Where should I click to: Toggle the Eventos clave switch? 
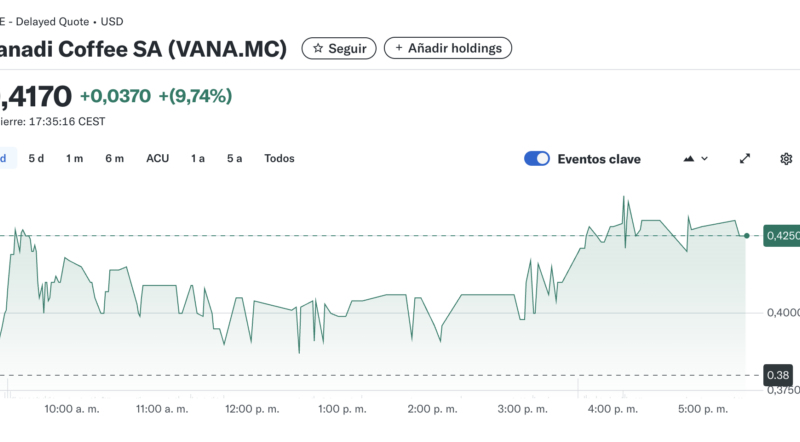(x=537, y=159)
